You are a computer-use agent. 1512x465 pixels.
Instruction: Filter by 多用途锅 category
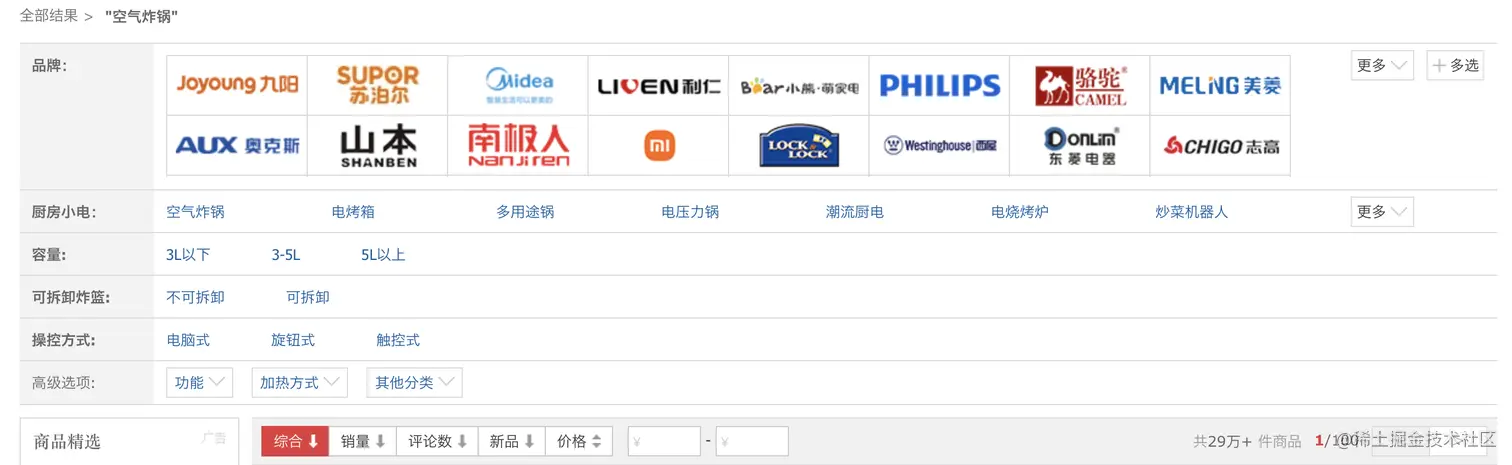click(x=525, y=212)
